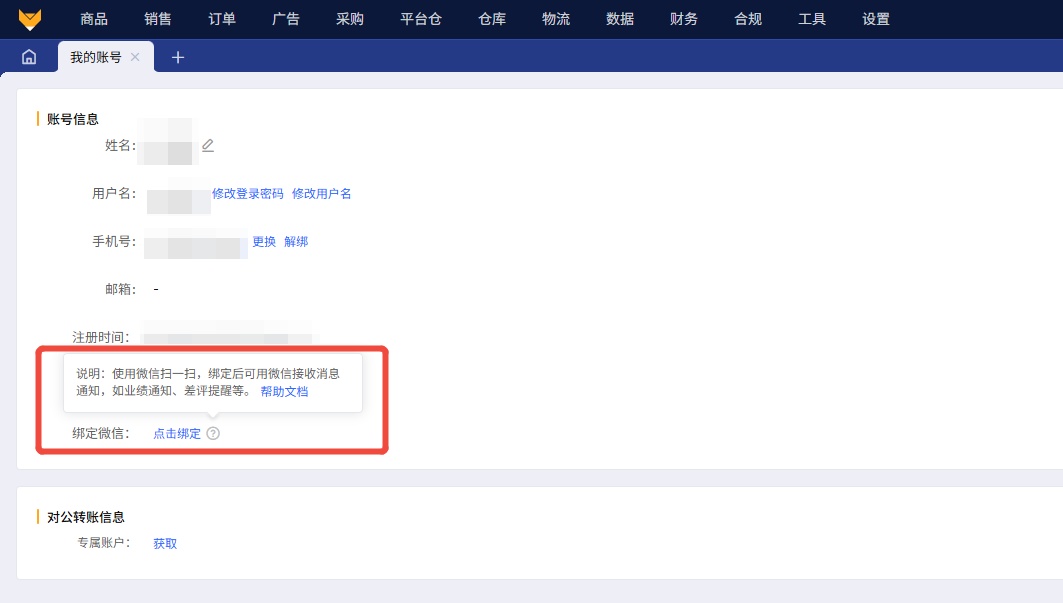Open the 订单 menu
The height and width of the screenshot is (603, 1063).
[222, 19]
